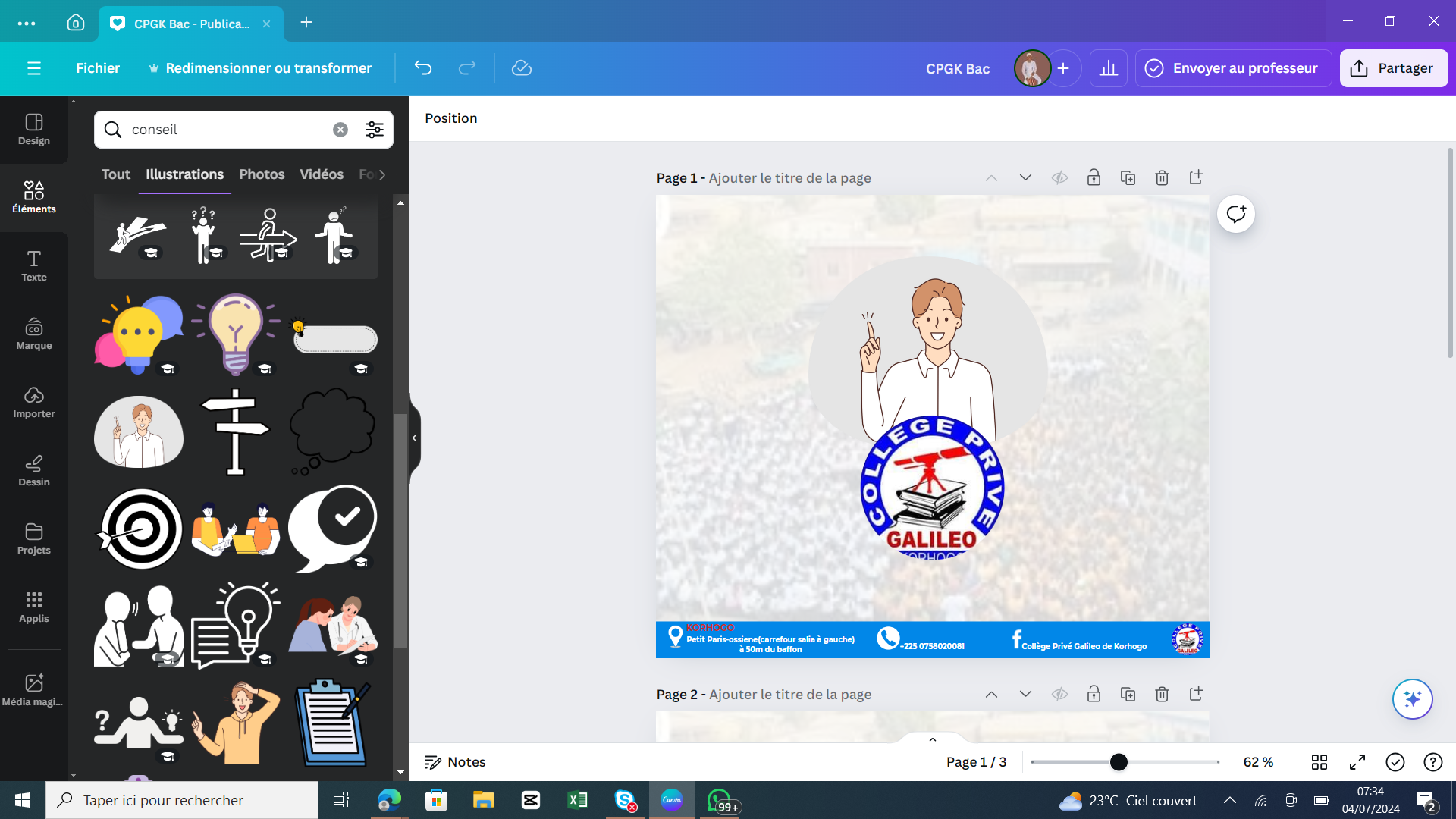Click the 62 % zoom level
Screen dimensions: 1456x819
(1259, 762)
